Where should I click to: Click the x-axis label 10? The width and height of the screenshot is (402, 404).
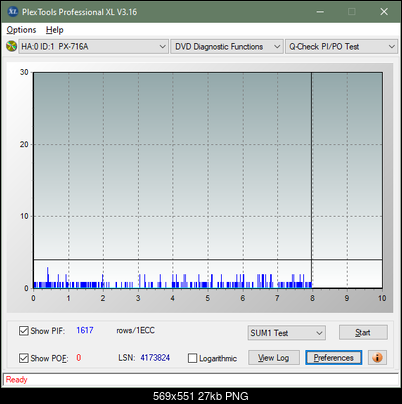coord(382,298)
